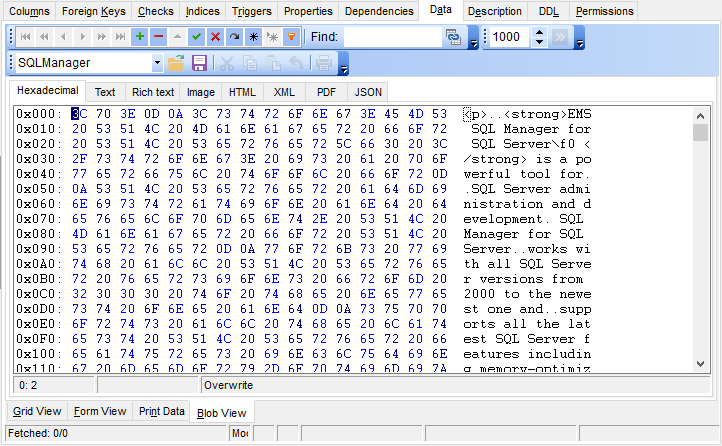Expand navigator toolbar overflow options
The height and width of the screenshot is (446, 722).
pyautogui.click(x=473, y=38)
